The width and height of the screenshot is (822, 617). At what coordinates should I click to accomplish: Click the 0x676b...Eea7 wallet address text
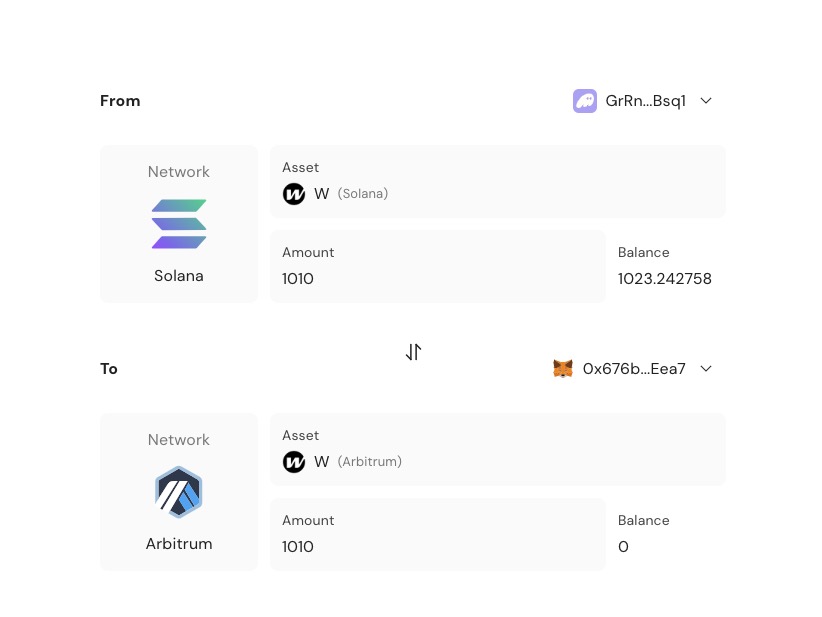[x=634, y=369]
